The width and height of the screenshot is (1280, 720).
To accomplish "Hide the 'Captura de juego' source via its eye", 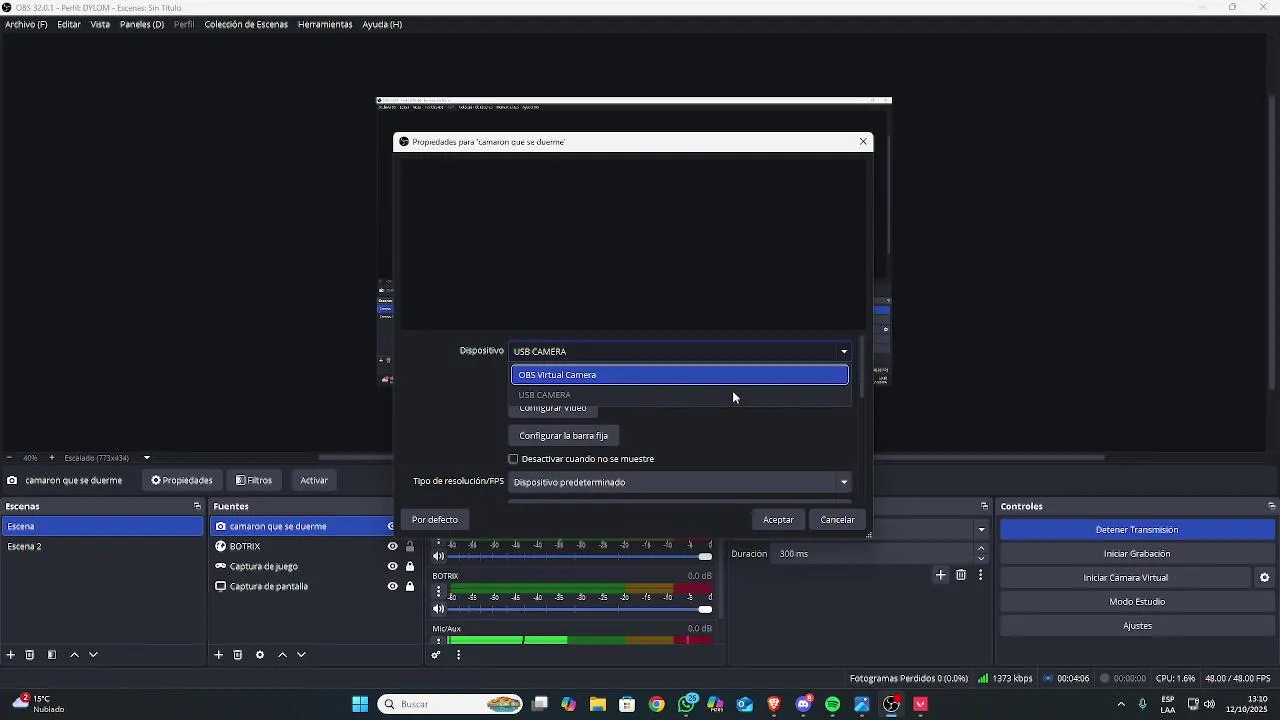I will [392, 567].
